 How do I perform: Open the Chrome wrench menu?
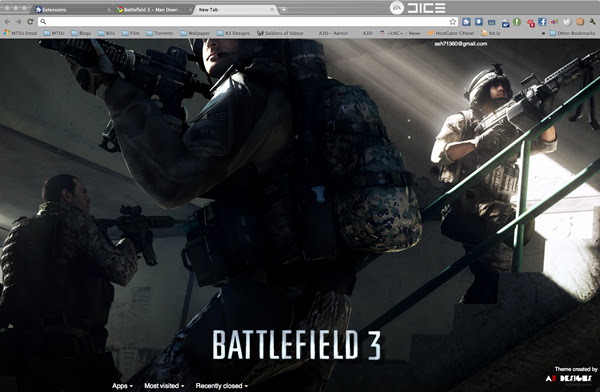(593, 22)
